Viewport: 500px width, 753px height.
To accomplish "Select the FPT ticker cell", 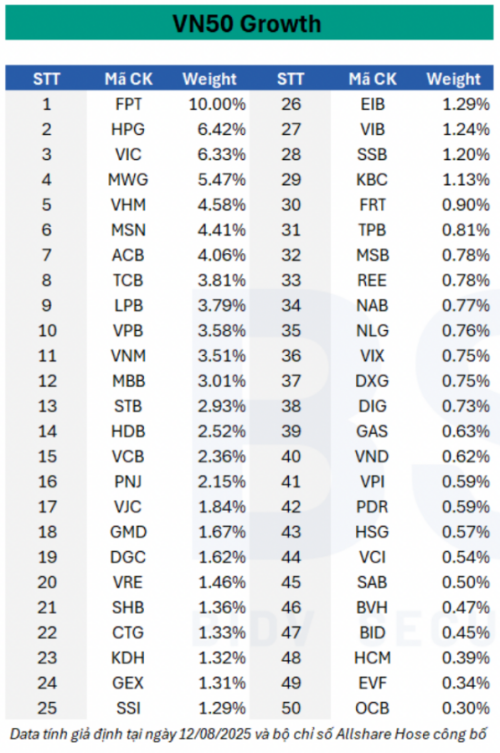I will click(x=128, y=104).
